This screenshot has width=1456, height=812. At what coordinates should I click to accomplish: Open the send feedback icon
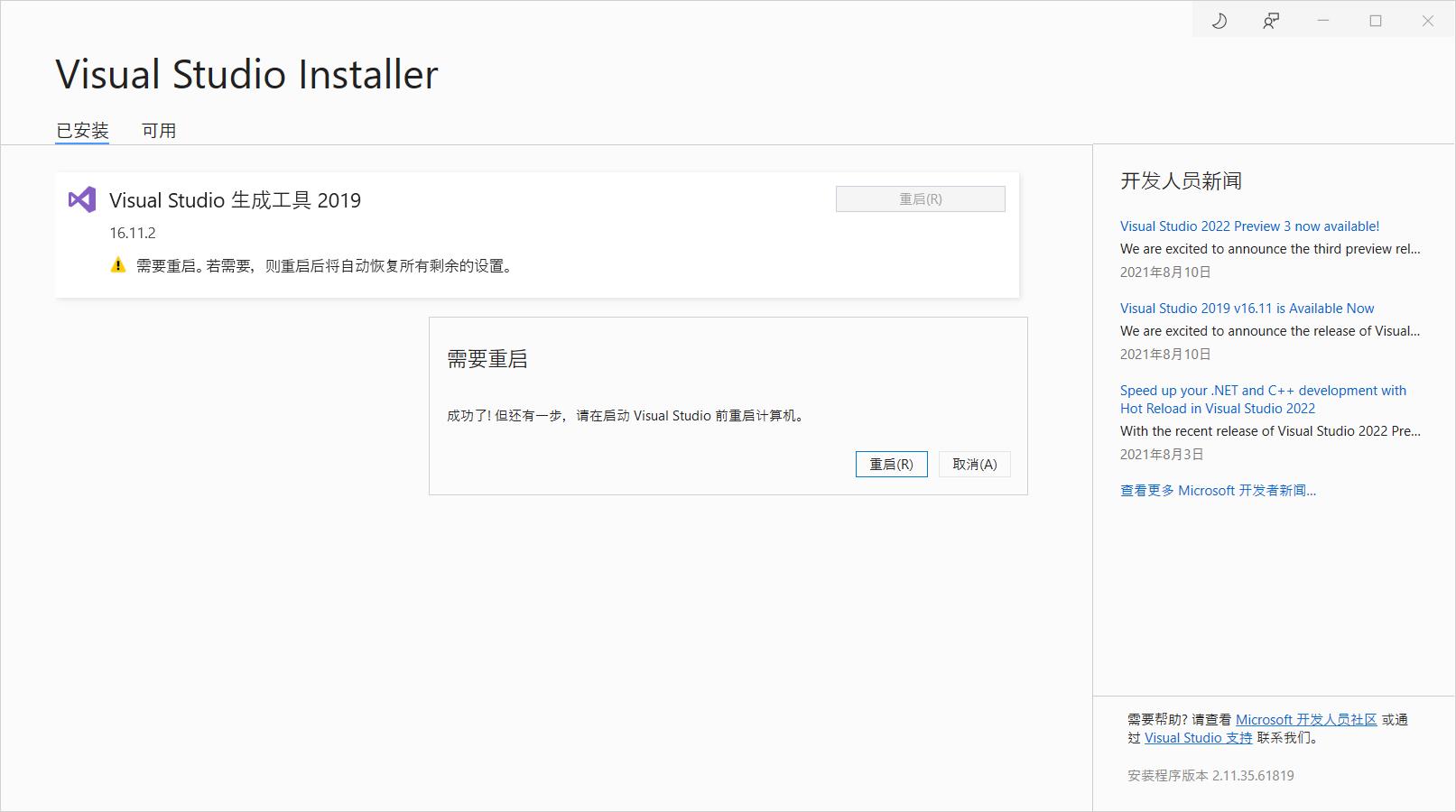point(1271,21)
